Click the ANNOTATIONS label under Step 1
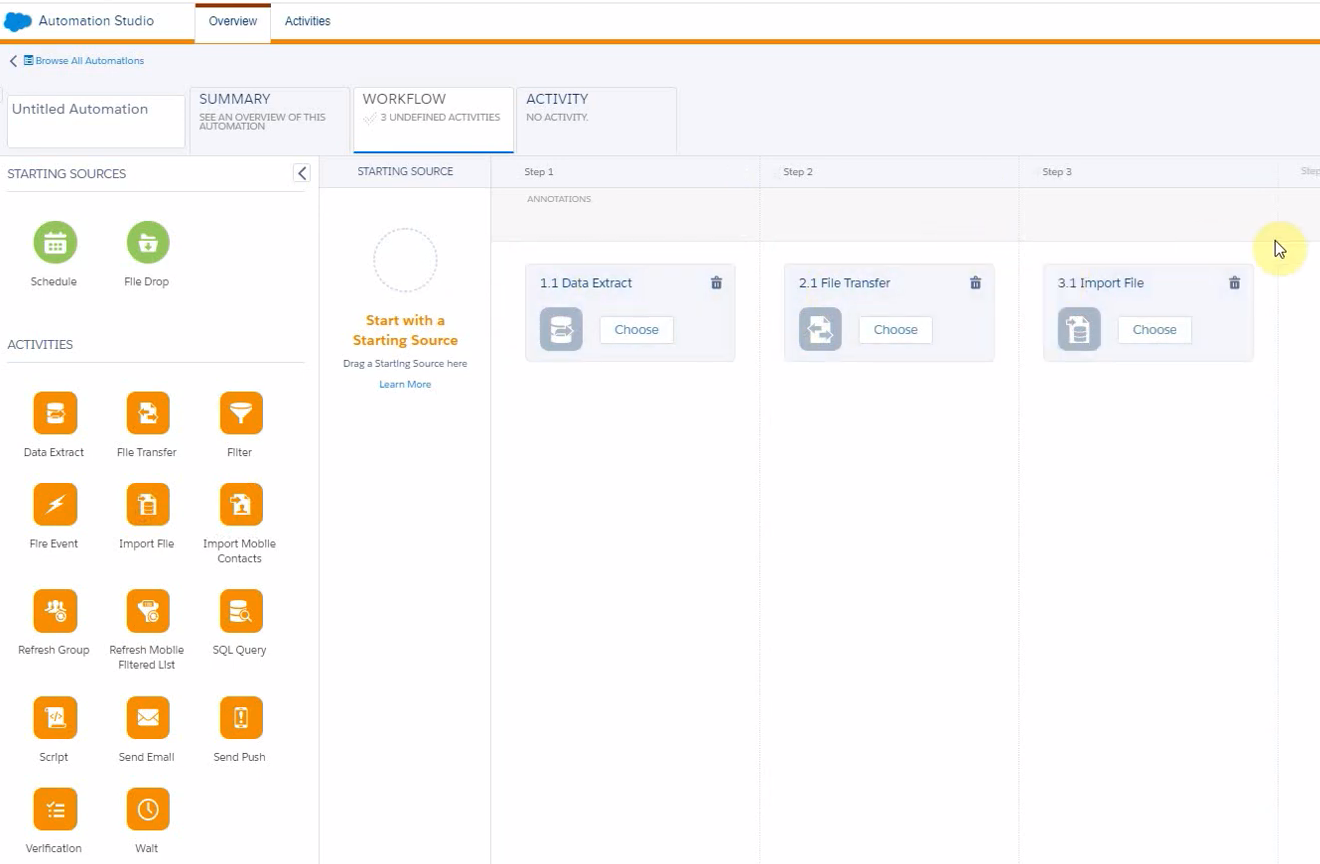 point(559,199)
